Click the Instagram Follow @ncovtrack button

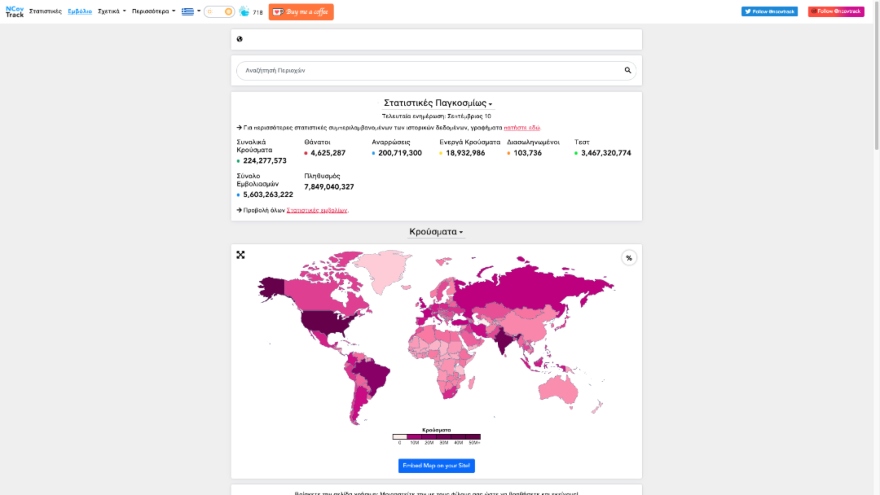click(836, 11)
